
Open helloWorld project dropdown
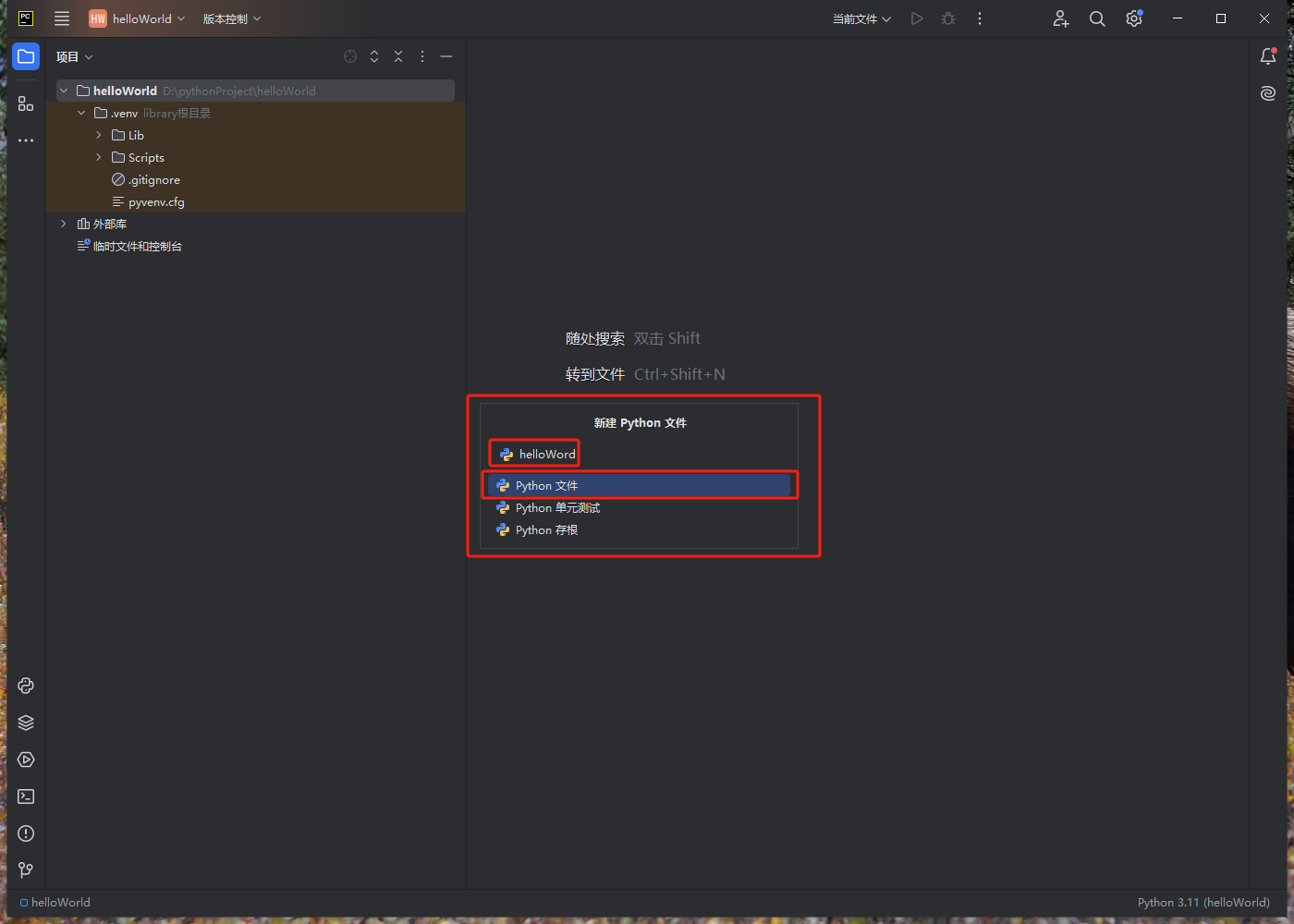[137, 18]
